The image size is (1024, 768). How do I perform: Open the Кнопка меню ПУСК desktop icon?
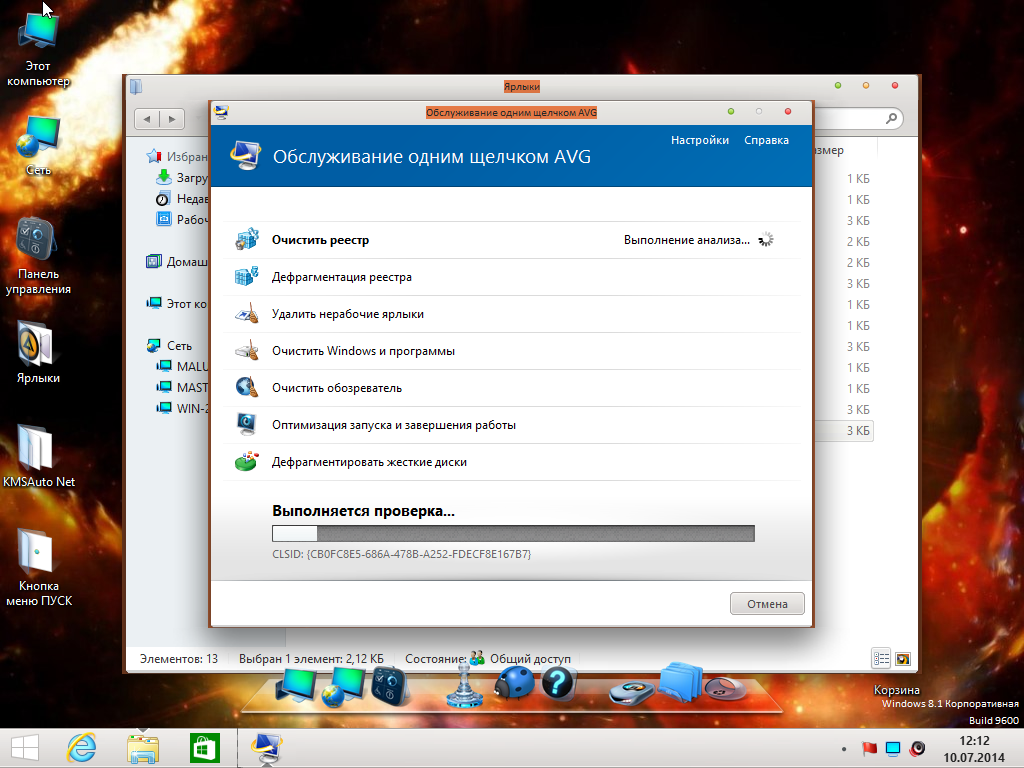click(x=38, y=568)
